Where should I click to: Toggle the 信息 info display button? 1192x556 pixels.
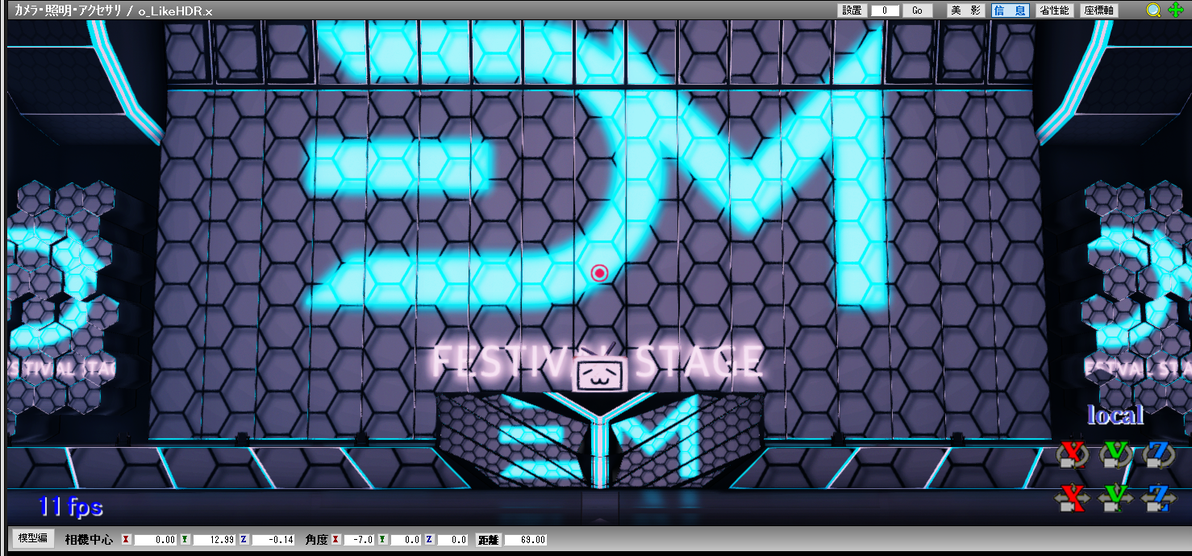1010,11
